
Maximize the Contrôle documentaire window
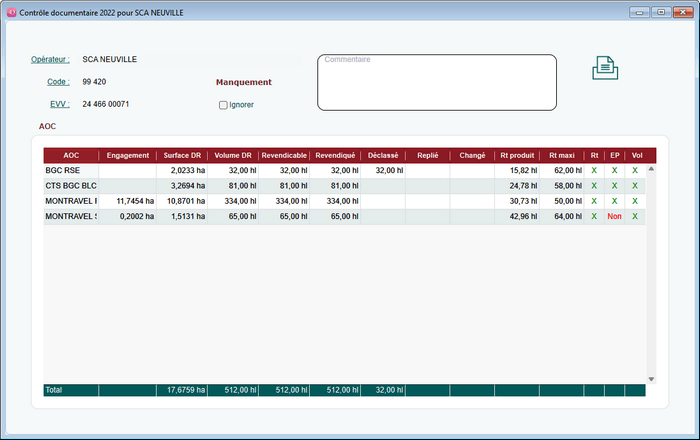coord(660,11)
